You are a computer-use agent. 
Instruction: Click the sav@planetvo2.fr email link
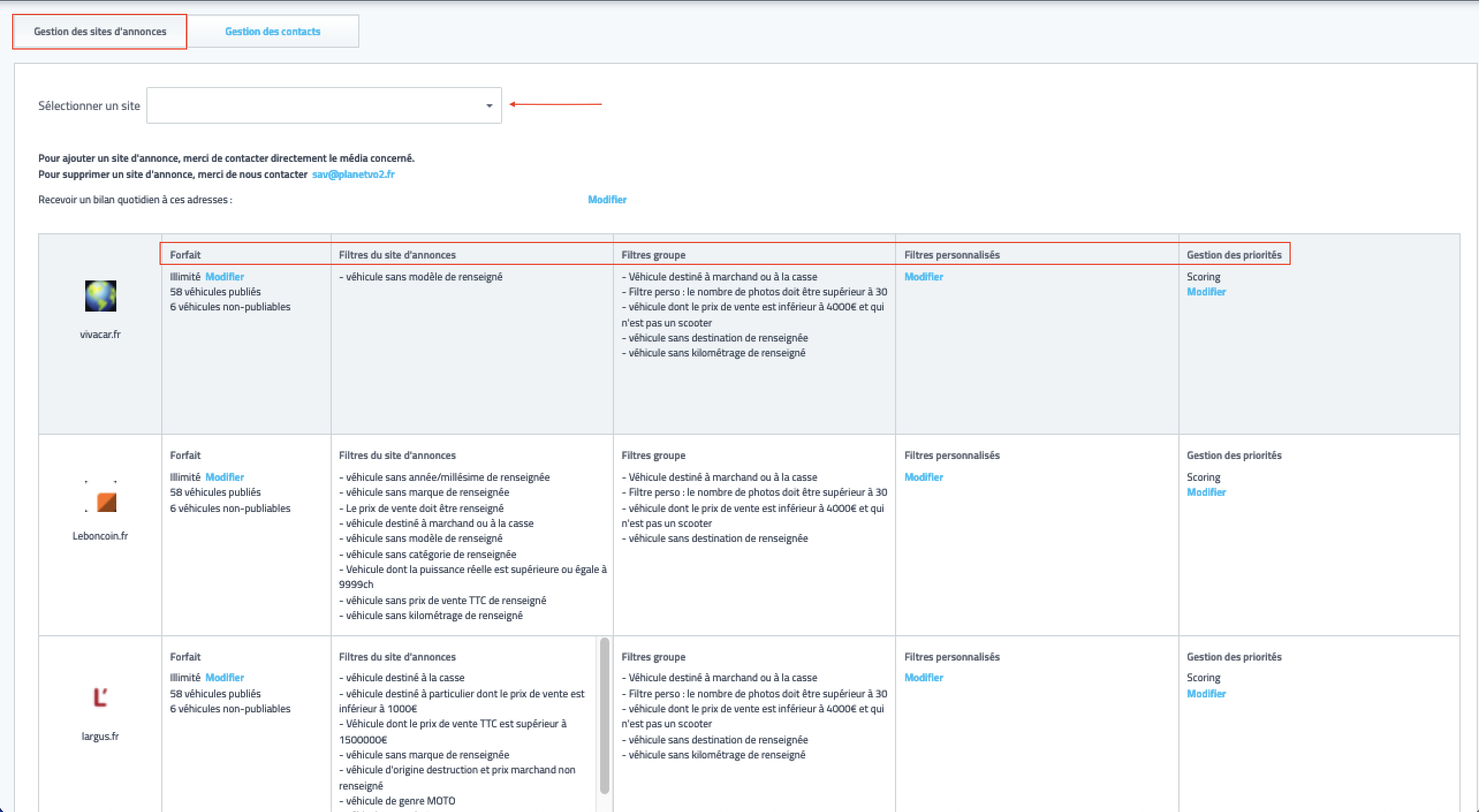tap(353, 174)
